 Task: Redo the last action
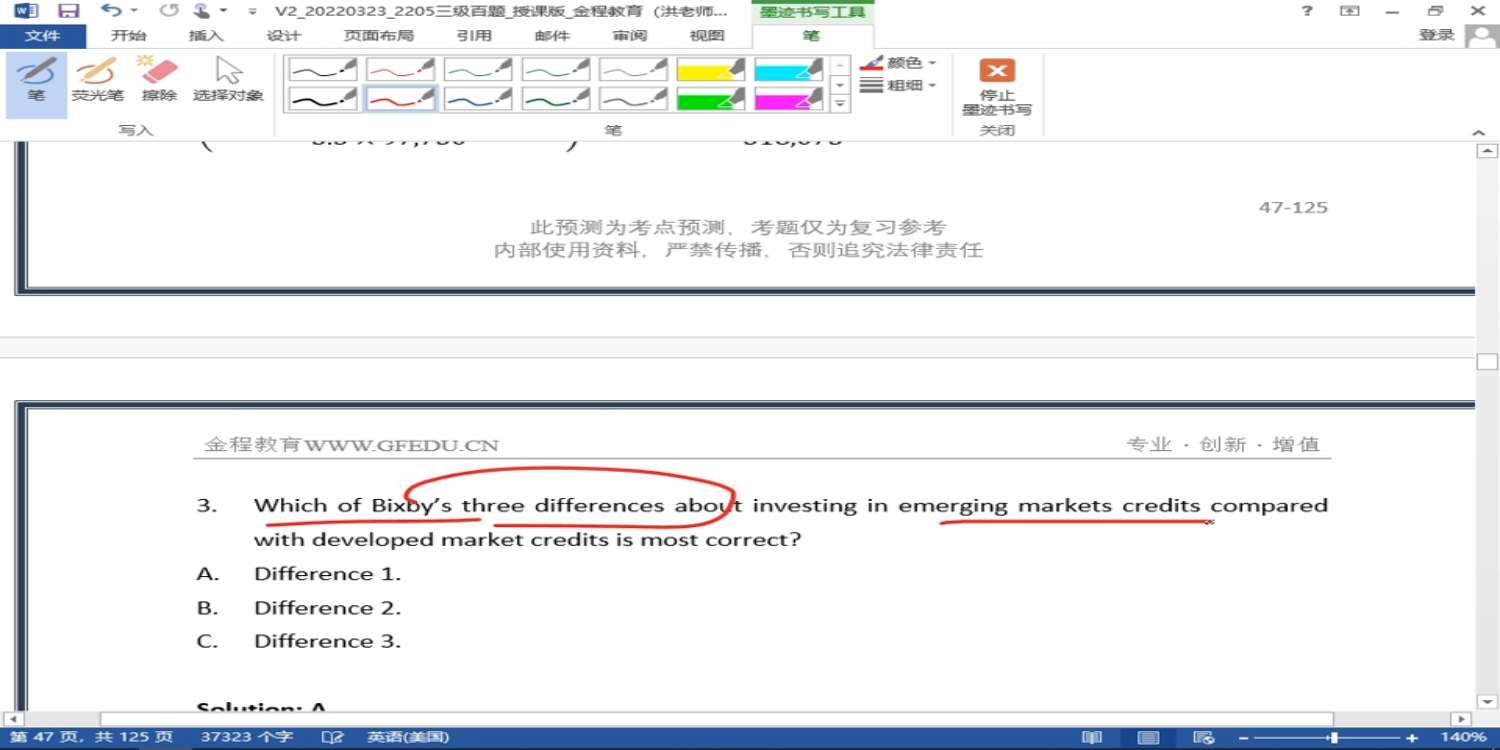click(x=169, y=11)
